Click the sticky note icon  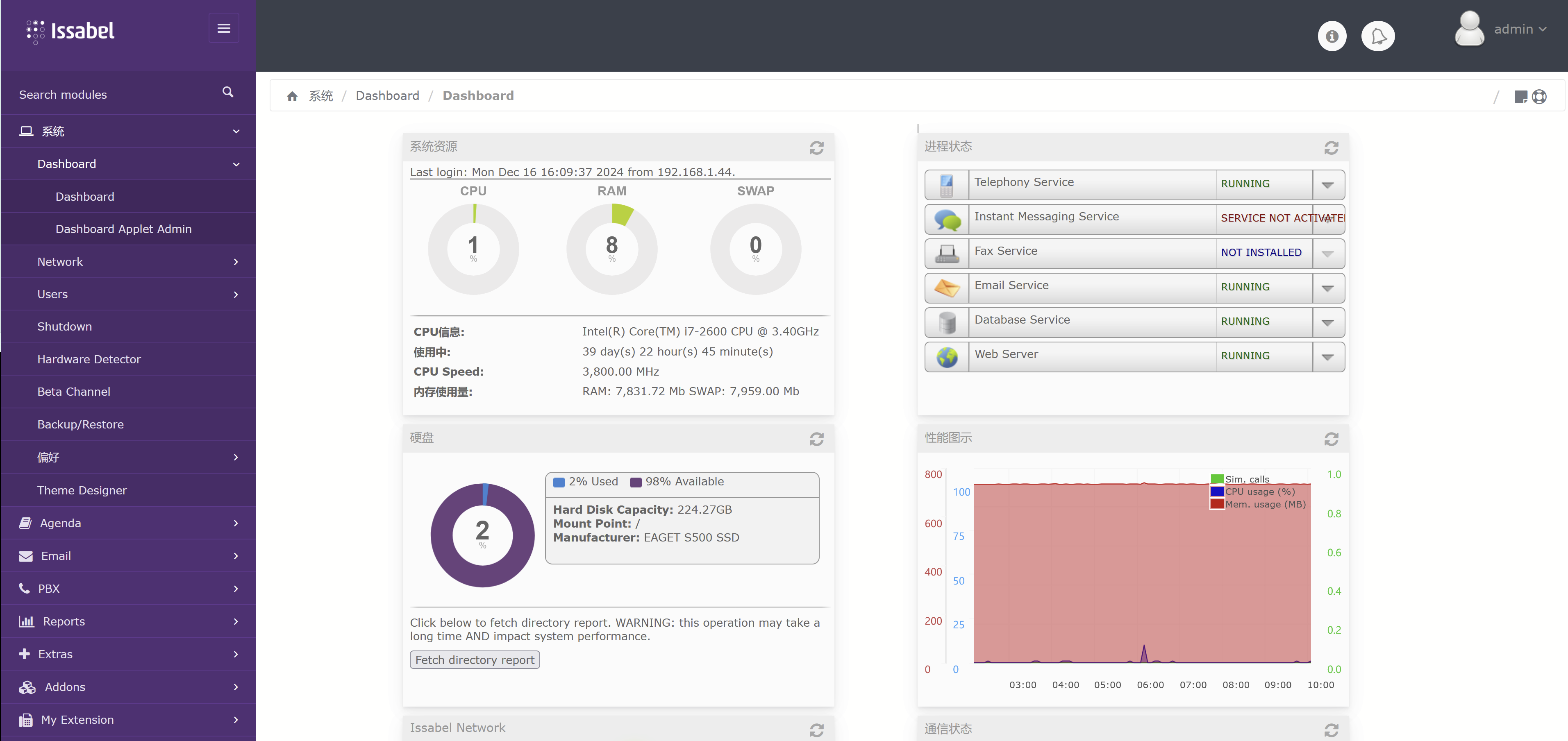(x=1520, y=97)
